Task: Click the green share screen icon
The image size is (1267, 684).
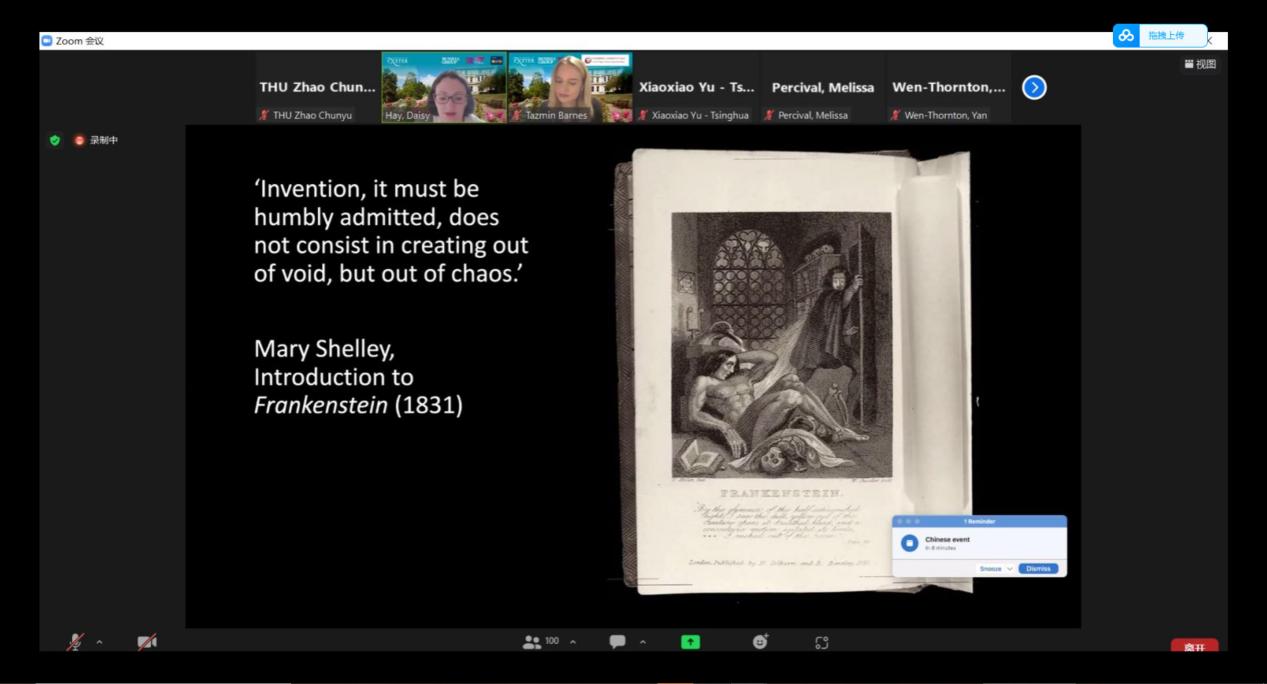Action: click(x=690, y=641)
